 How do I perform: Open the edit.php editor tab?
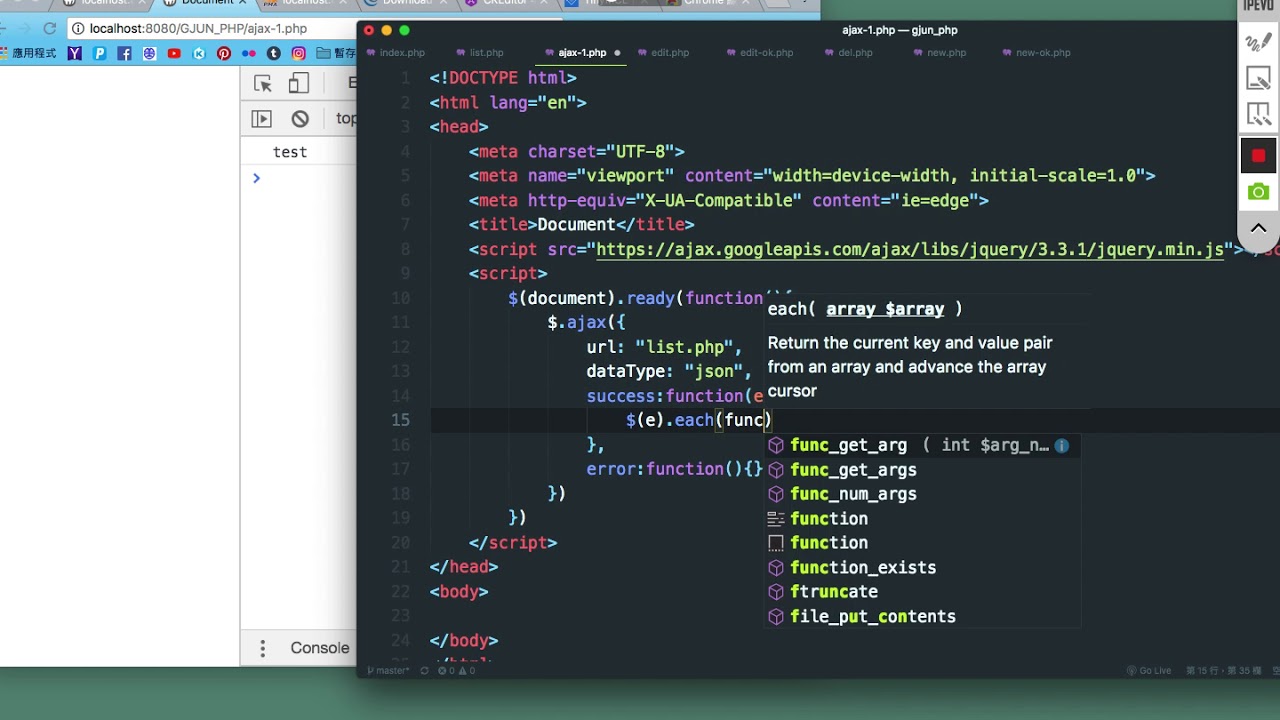click(663, 52)
